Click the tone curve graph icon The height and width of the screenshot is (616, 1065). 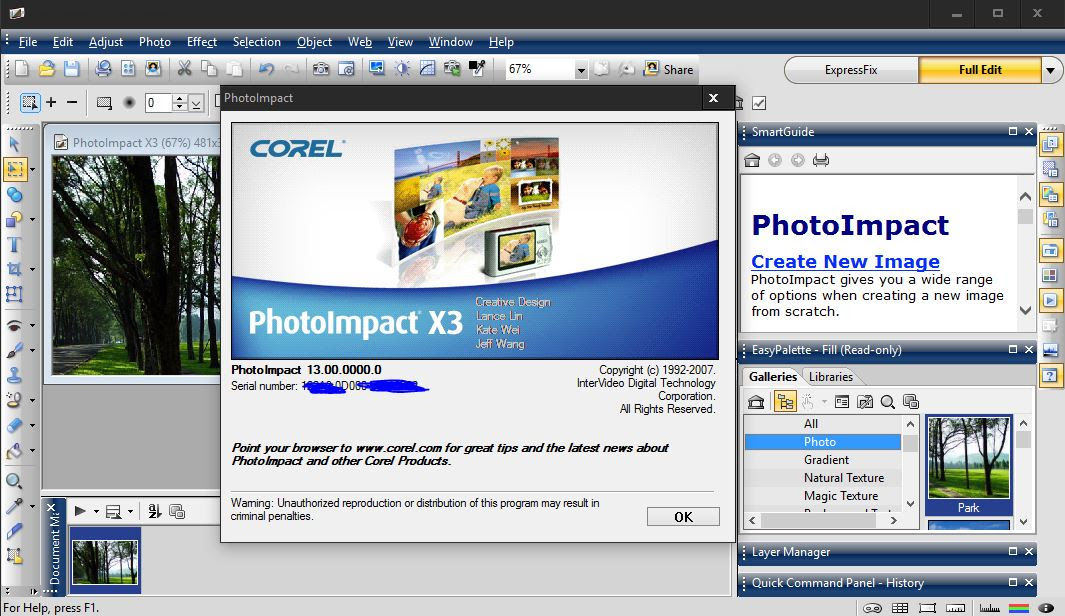point(427,69)
